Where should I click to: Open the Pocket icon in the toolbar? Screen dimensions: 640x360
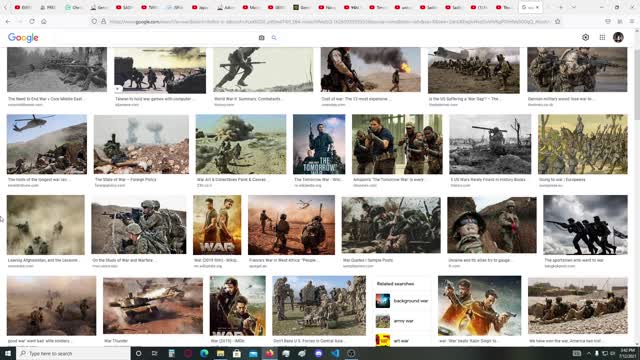pos(608,21)
